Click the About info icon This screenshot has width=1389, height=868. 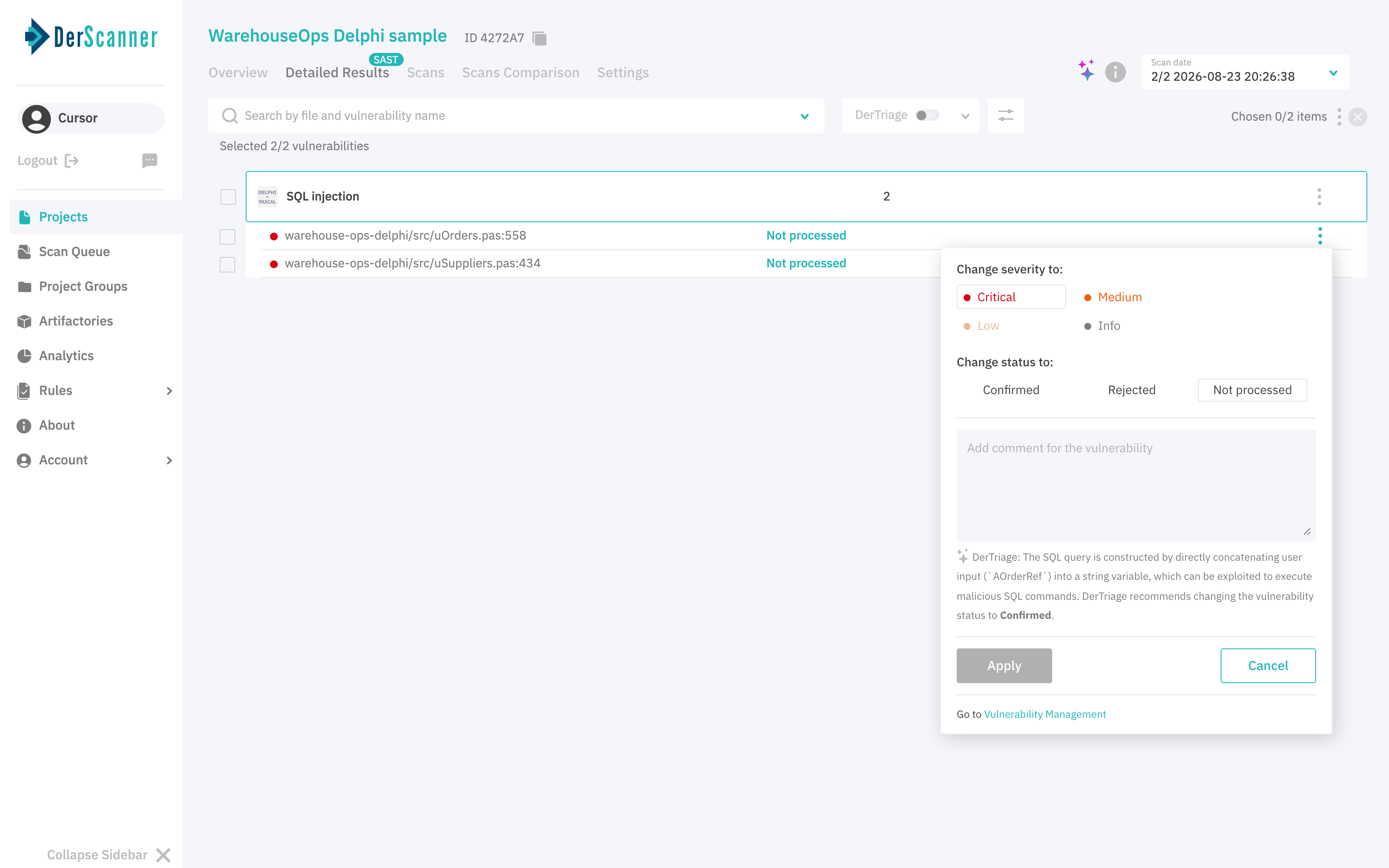[x=24, y=425]
